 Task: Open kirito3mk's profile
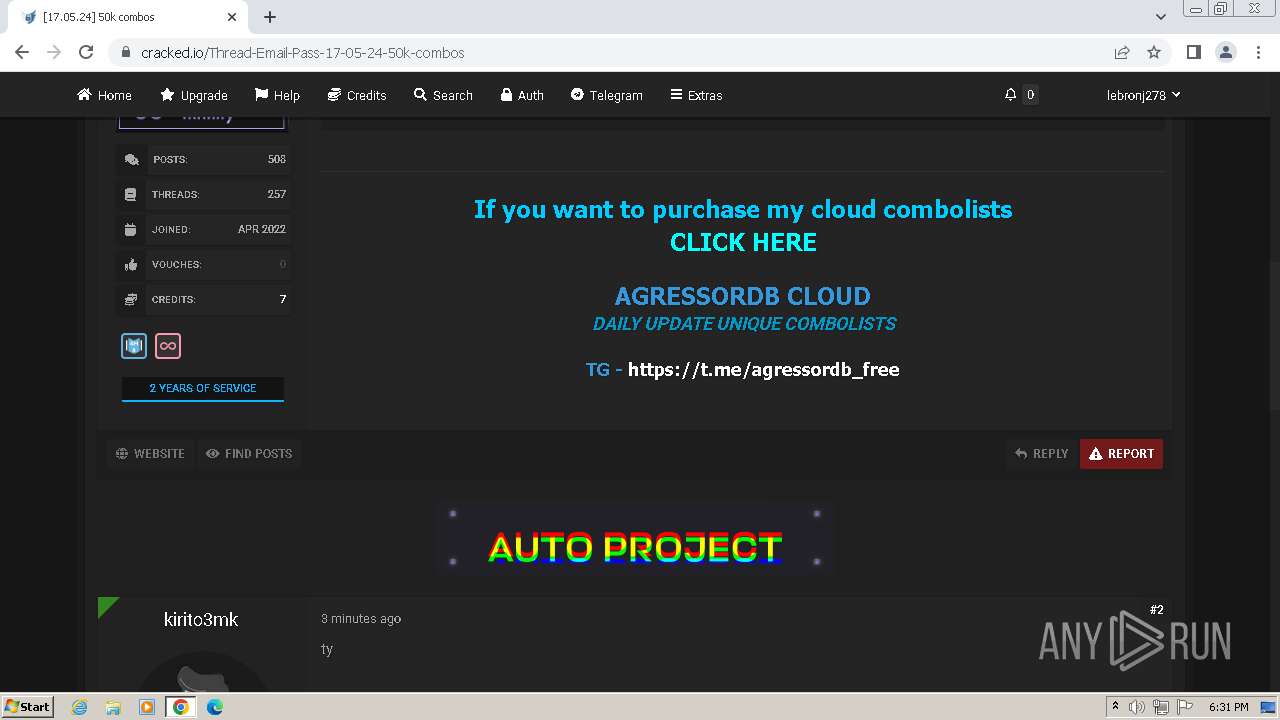(x=201, y=620)
